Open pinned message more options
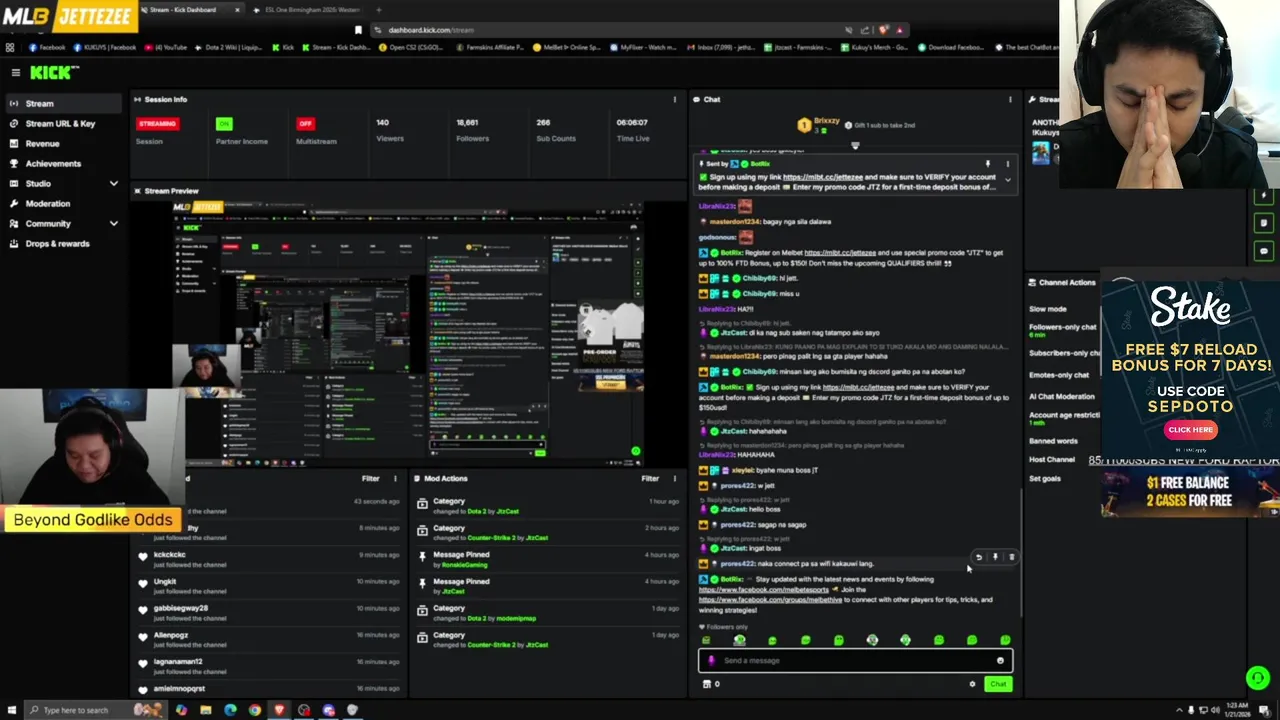This screenshot has height=720, width=1280. (x=1007, y=163)
